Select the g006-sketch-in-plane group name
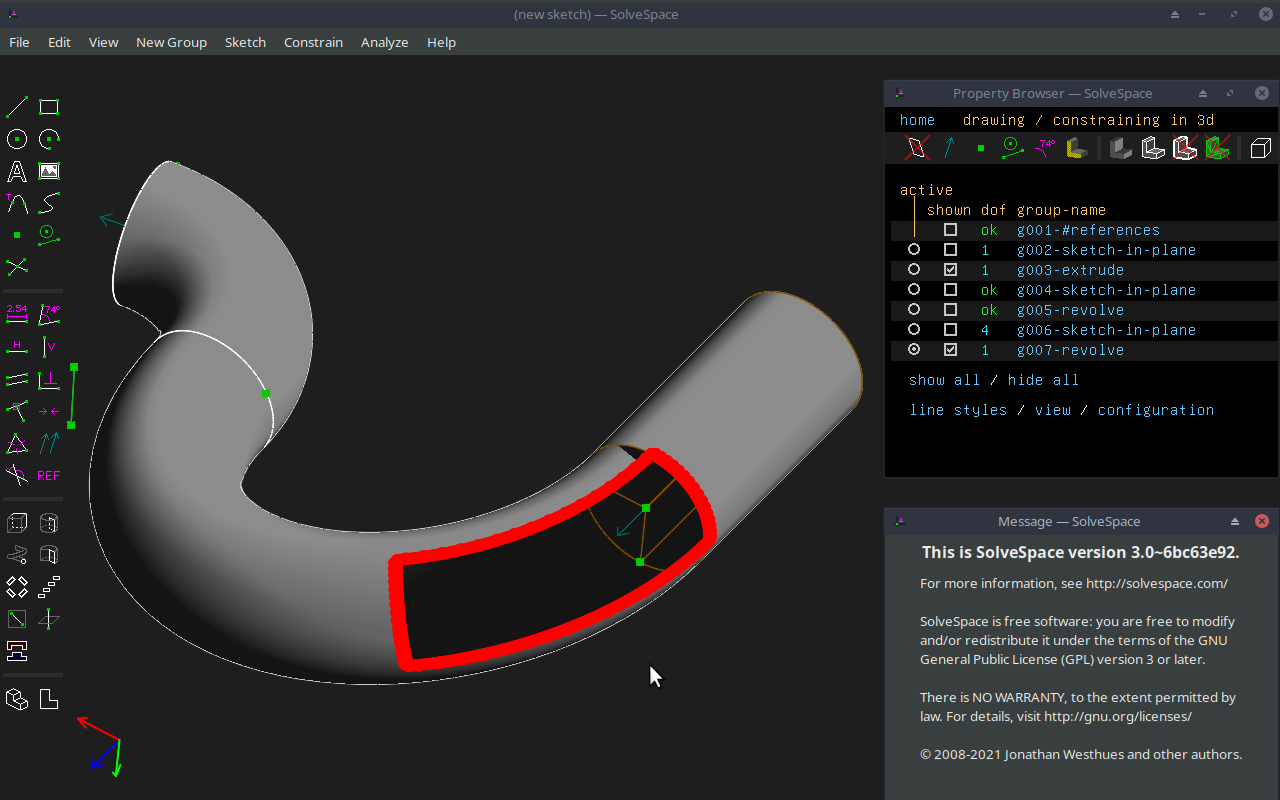1280x800 pixels. click(1105, 330)
